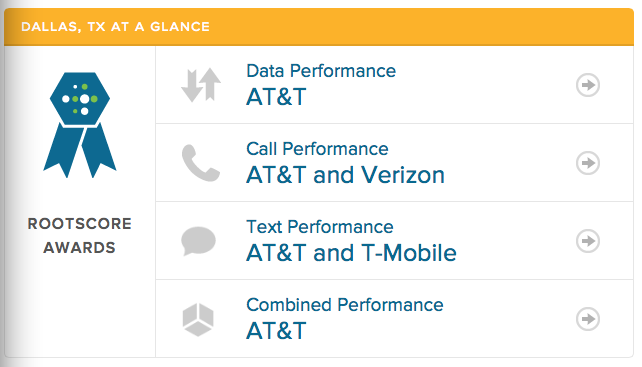Select the Call Performance heading link
Screen dimensions: 642x367
tap(317, 149)
